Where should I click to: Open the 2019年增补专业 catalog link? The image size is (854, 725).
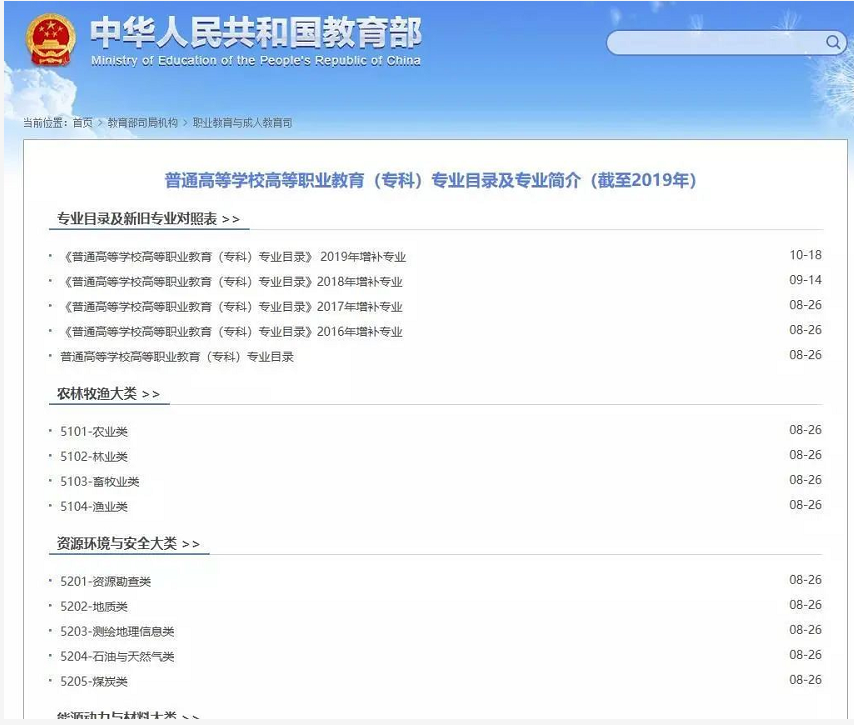(x=233, y=257)
